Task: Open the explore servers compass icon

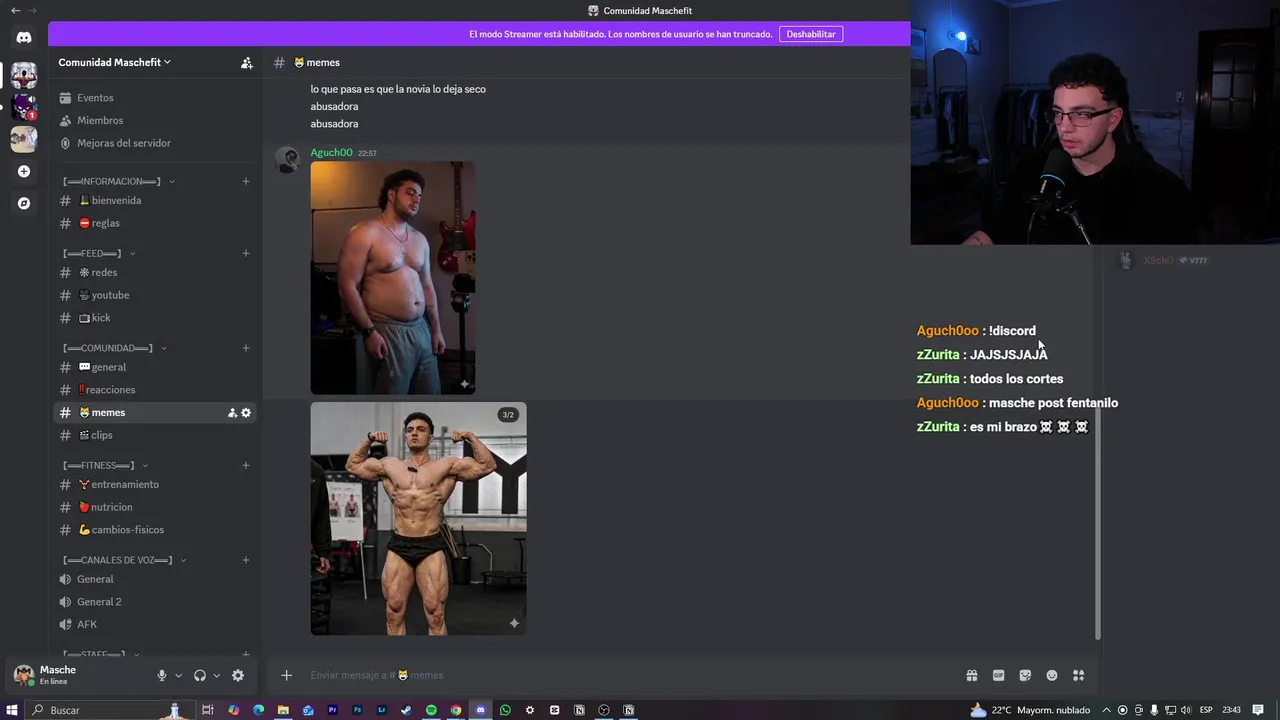Action: pos(24,203)
